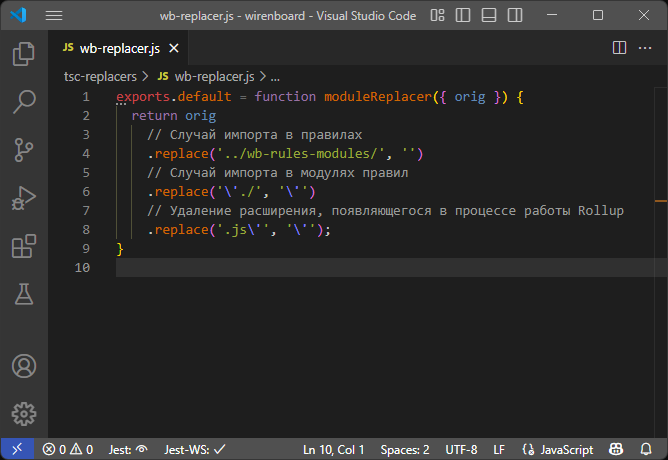
Task: Close the wb-replacer.js tab
Action: pos(174,48)
